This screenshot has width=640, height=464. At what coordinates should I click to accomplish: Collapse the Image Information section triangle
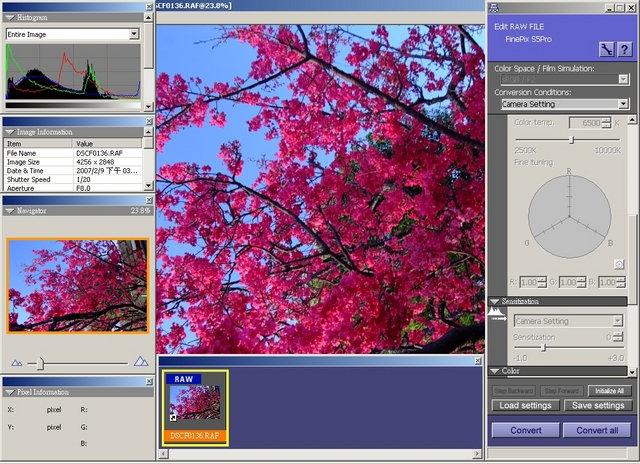pos(10,132)
